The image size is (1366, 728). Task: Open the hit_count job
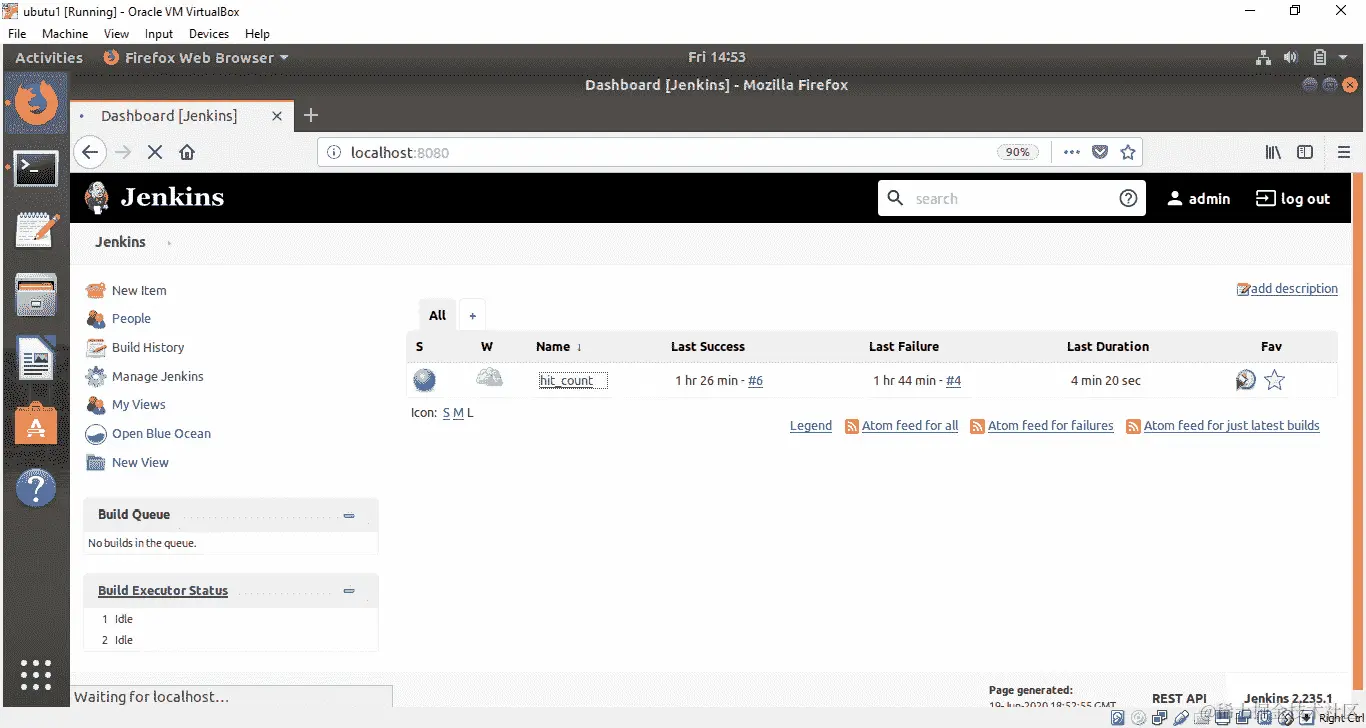click(566, 380)
